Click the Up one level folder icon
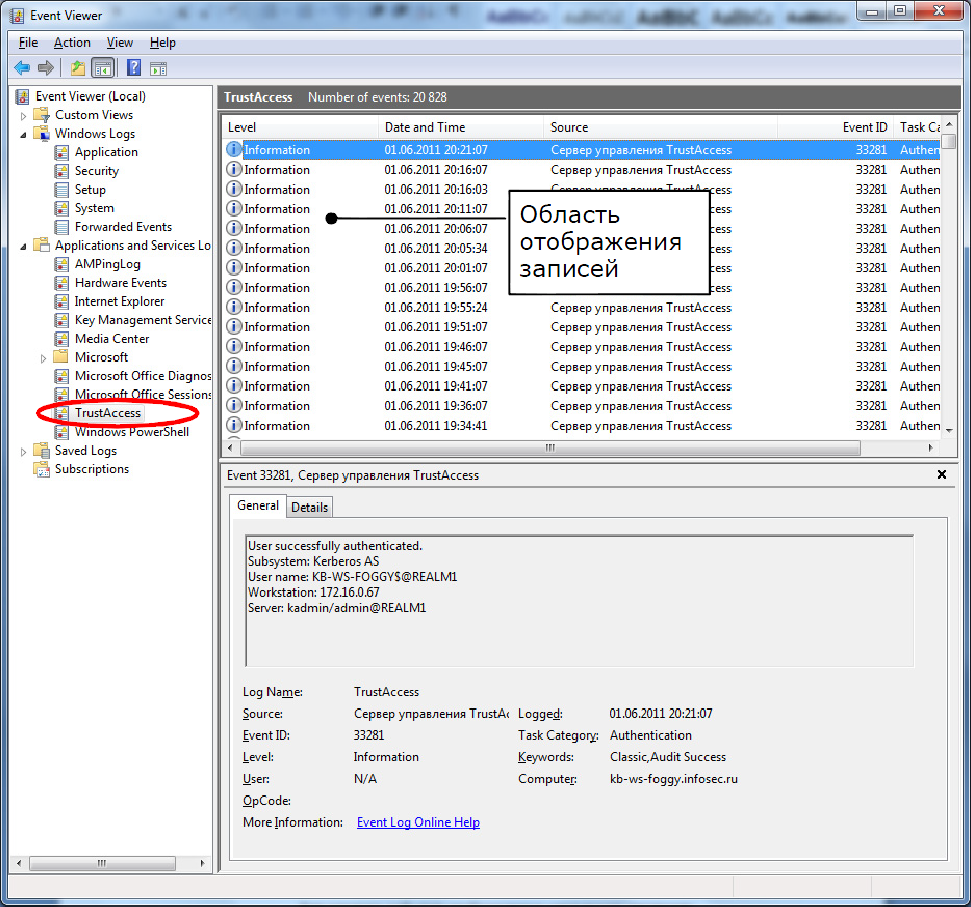Image resolution: width=971 pixels, height=907 pixels. coord(77,67)
